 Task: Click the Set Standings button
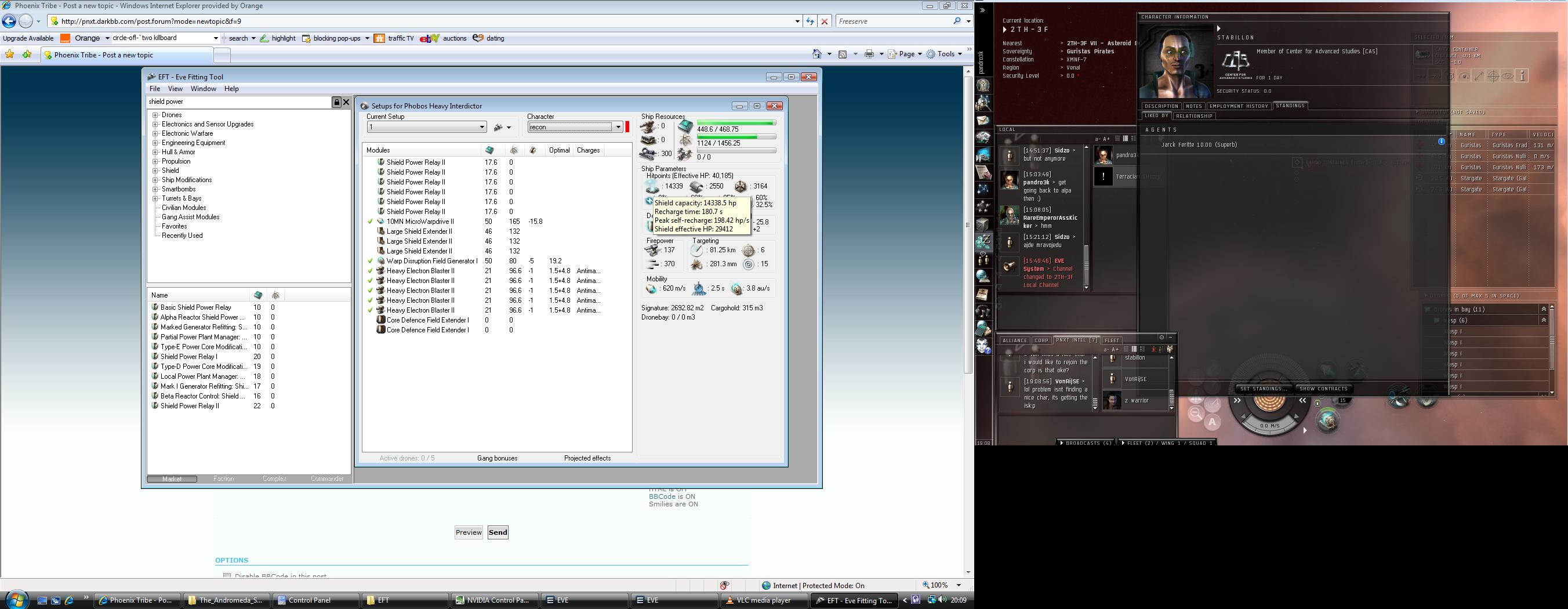point(1263,389)
